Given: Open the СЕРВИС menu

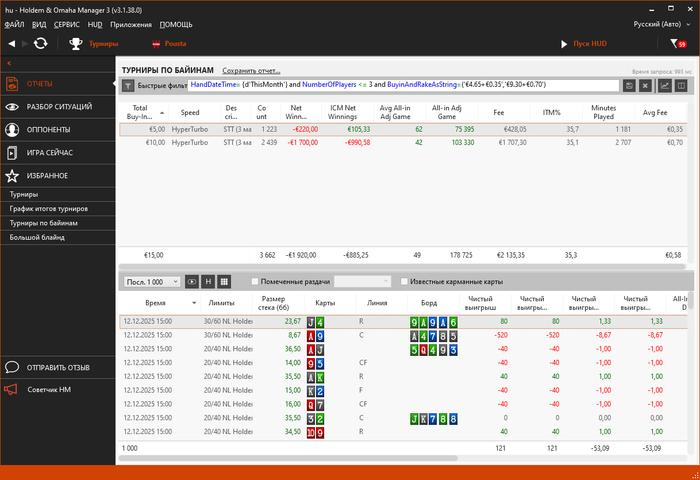Looking at the screenshot, I should click(x=67, y=23).
